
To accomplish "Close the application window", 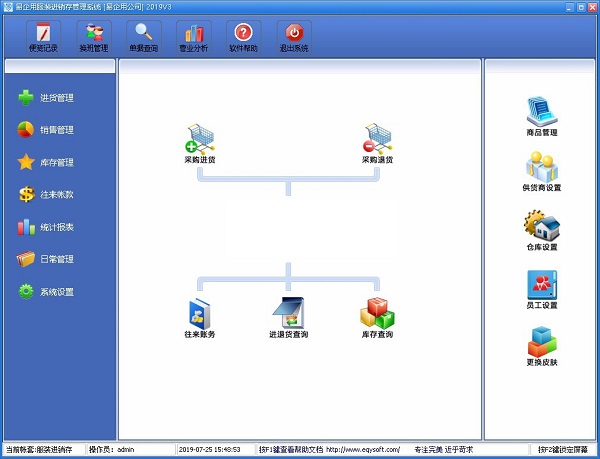I will (591, 7).
